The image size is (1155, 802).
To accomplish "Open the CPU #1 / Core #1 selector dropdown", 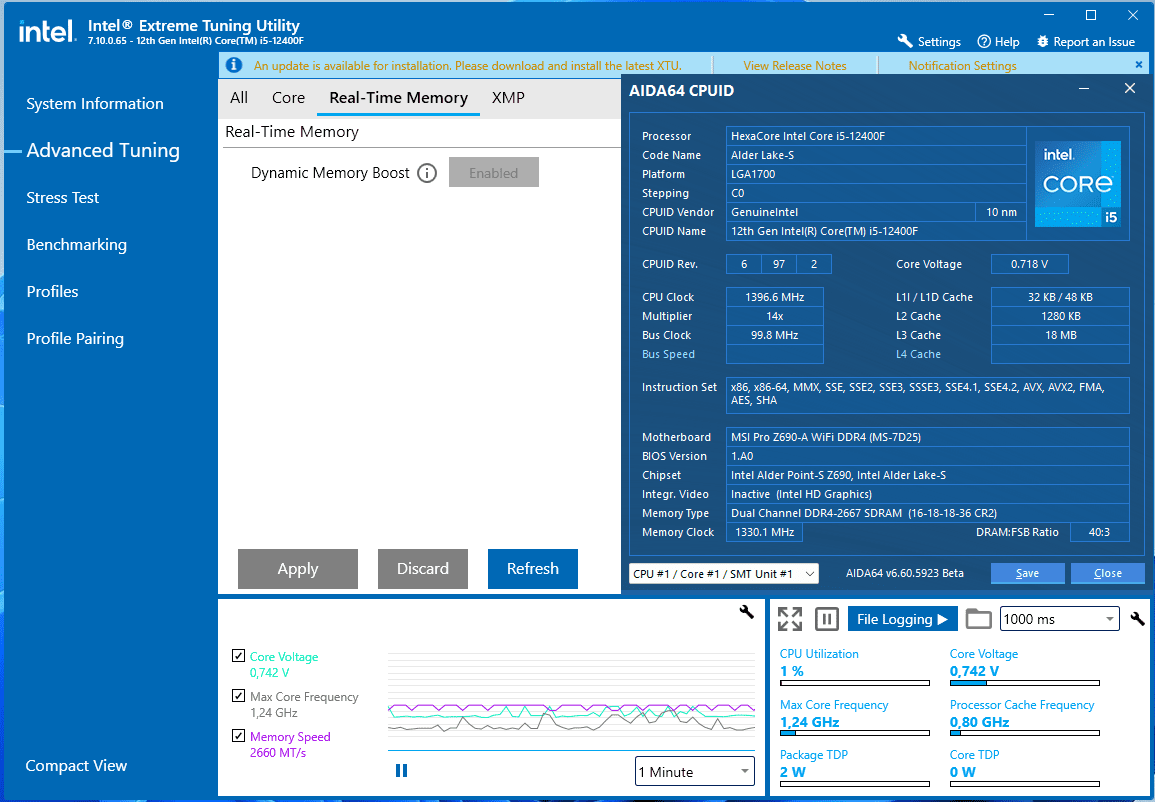I will [723, 574].
